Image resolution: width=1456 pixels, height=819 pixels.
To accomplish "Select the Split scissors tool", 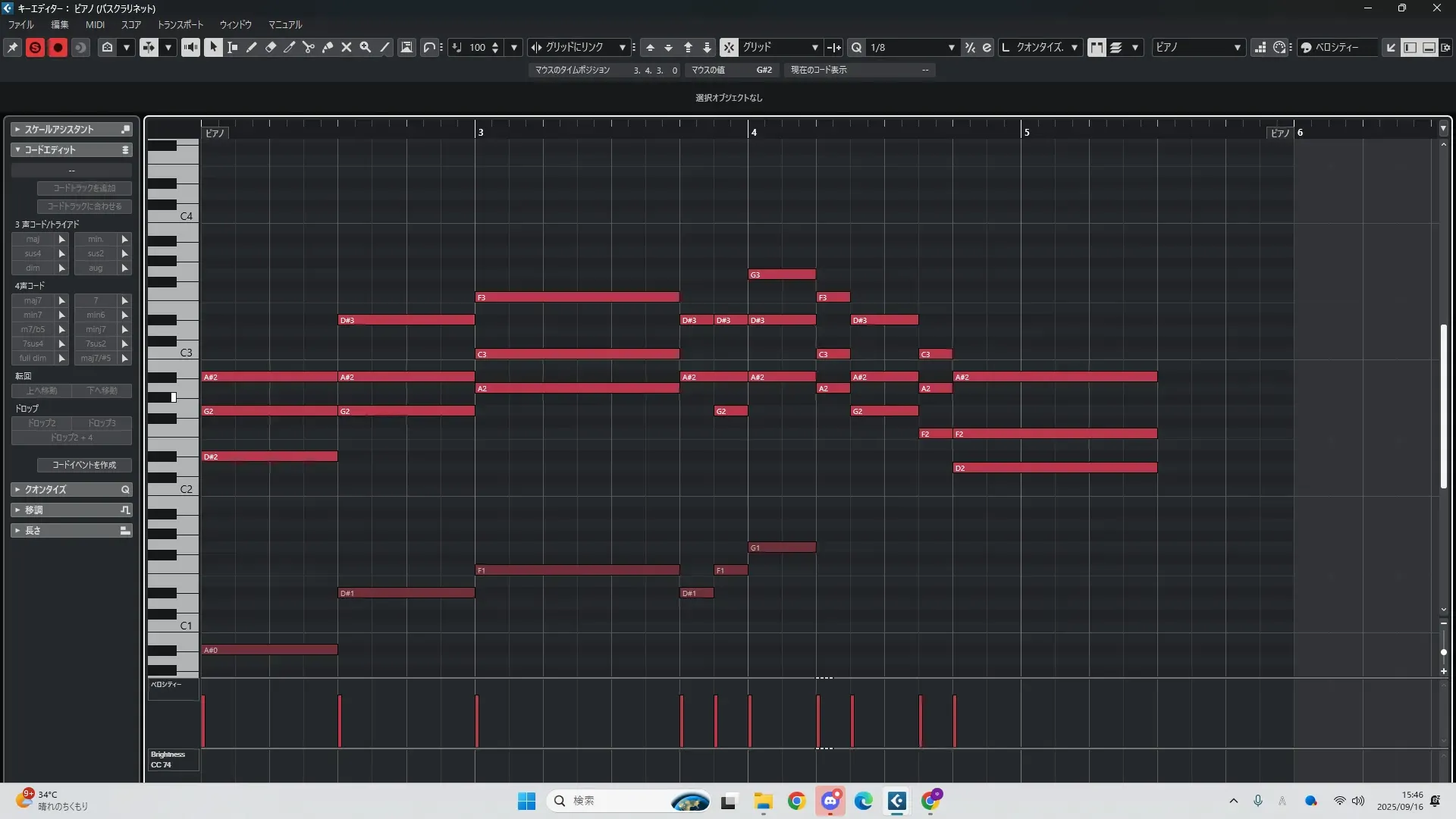I will (309, 47).
